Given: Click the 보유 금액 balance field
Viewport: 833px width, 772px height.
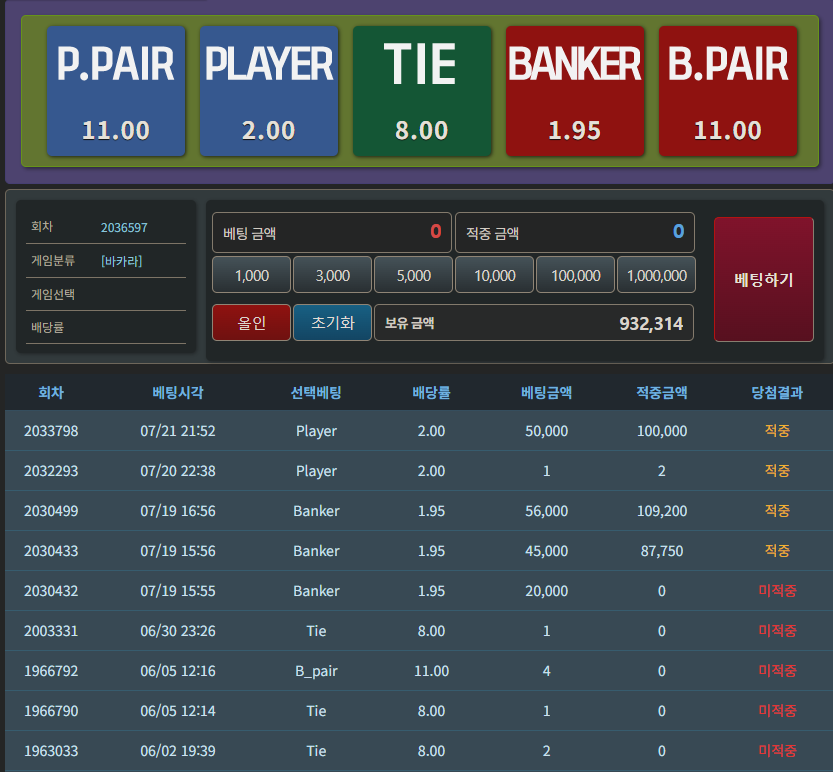Looking at the screenshot, I should [x=534, y=323].
